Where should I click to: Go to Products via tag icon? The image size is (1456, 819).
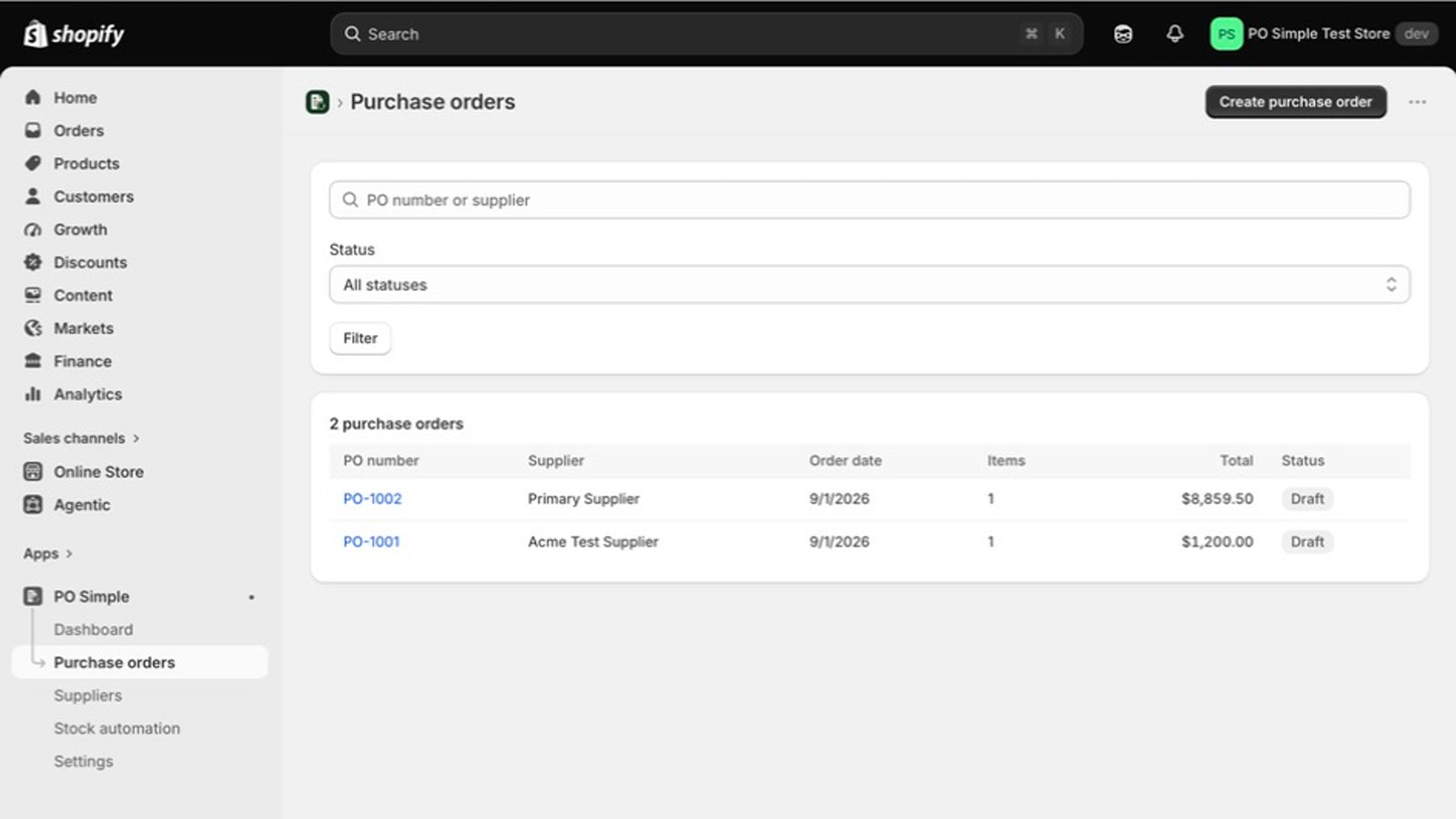click(33, 164)
